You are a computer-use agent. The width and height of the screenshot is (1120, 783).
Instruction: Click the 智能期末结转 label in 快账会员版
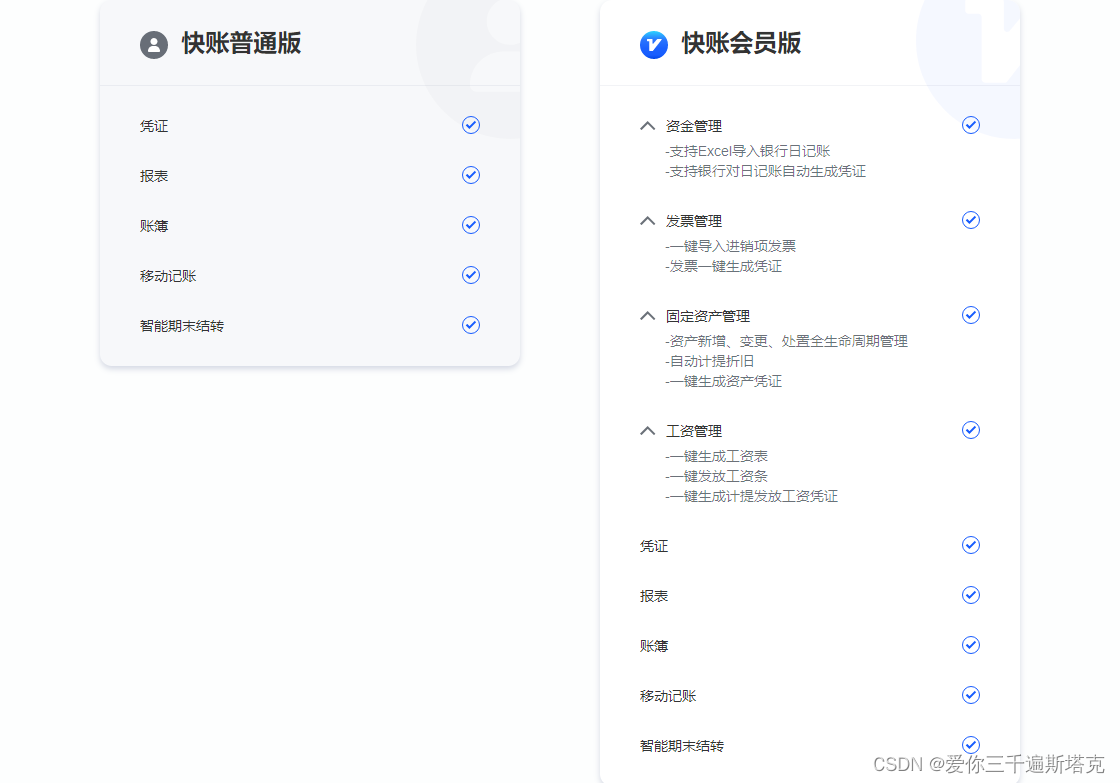point(682,747)
